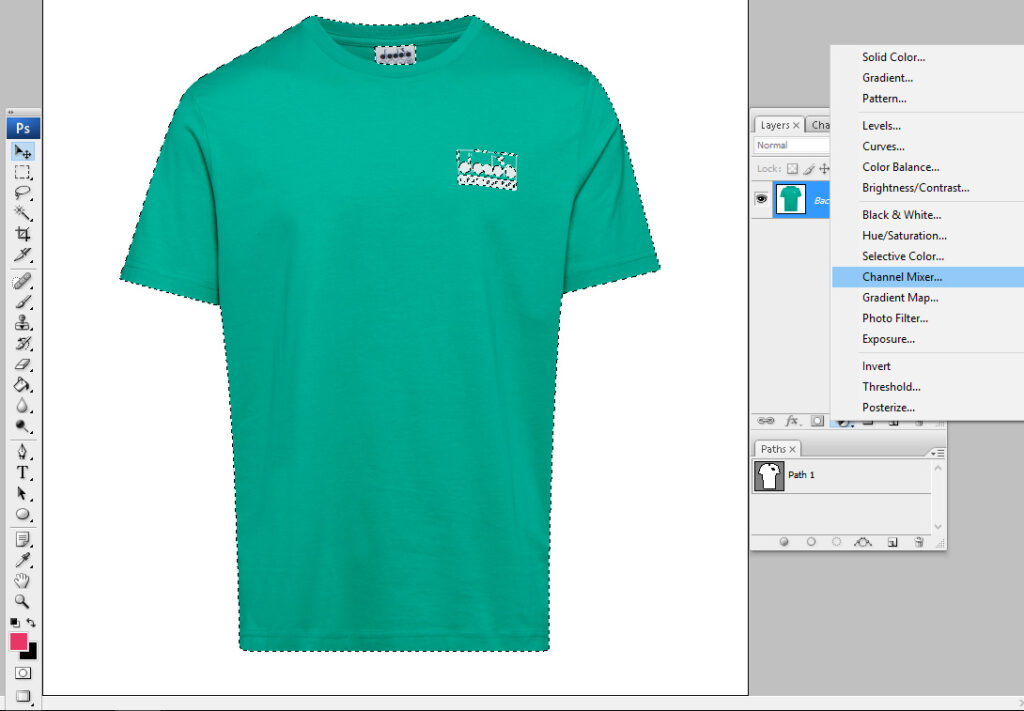Image resolution: width=1024 pixels, height=711 pixels.
Task: Open the Normal blend mode dropdown
Action: coord(792,145)
